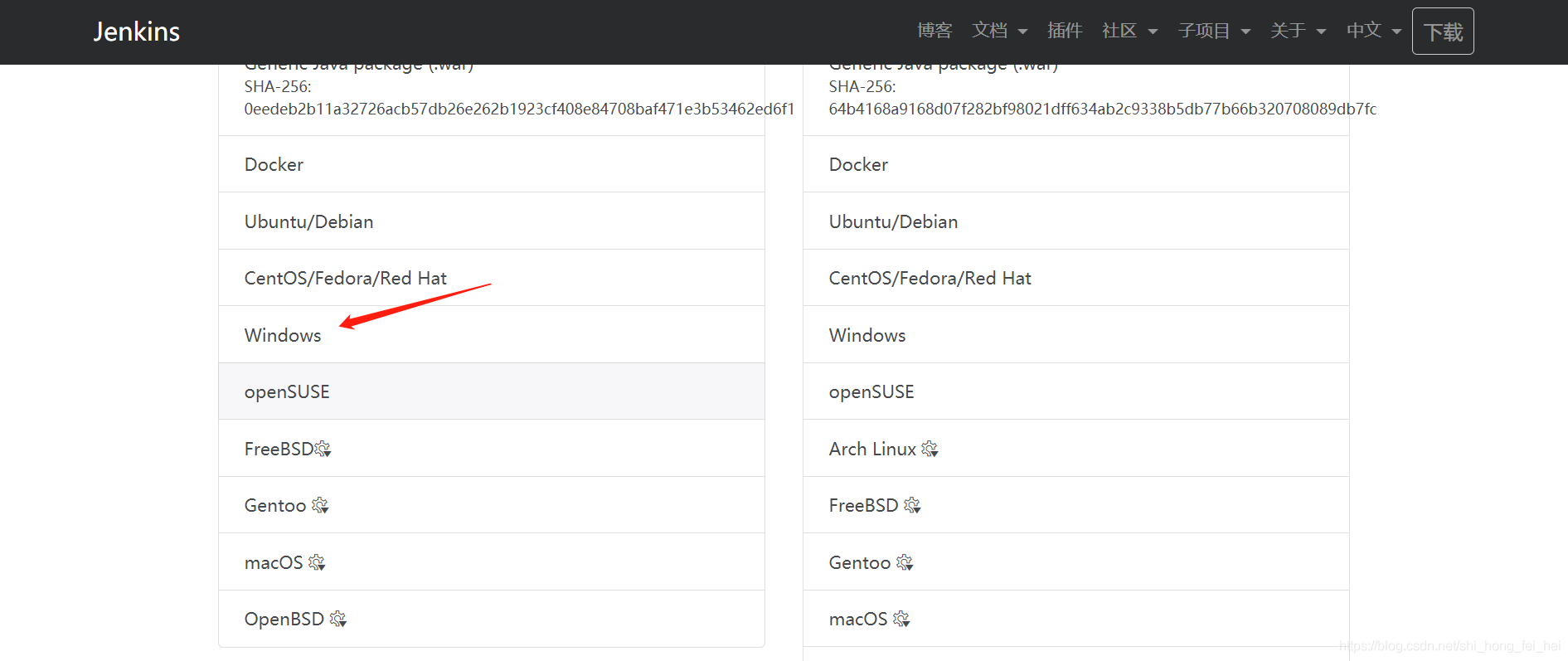Click the gear icon beside left-column macOS

[317, 562]
